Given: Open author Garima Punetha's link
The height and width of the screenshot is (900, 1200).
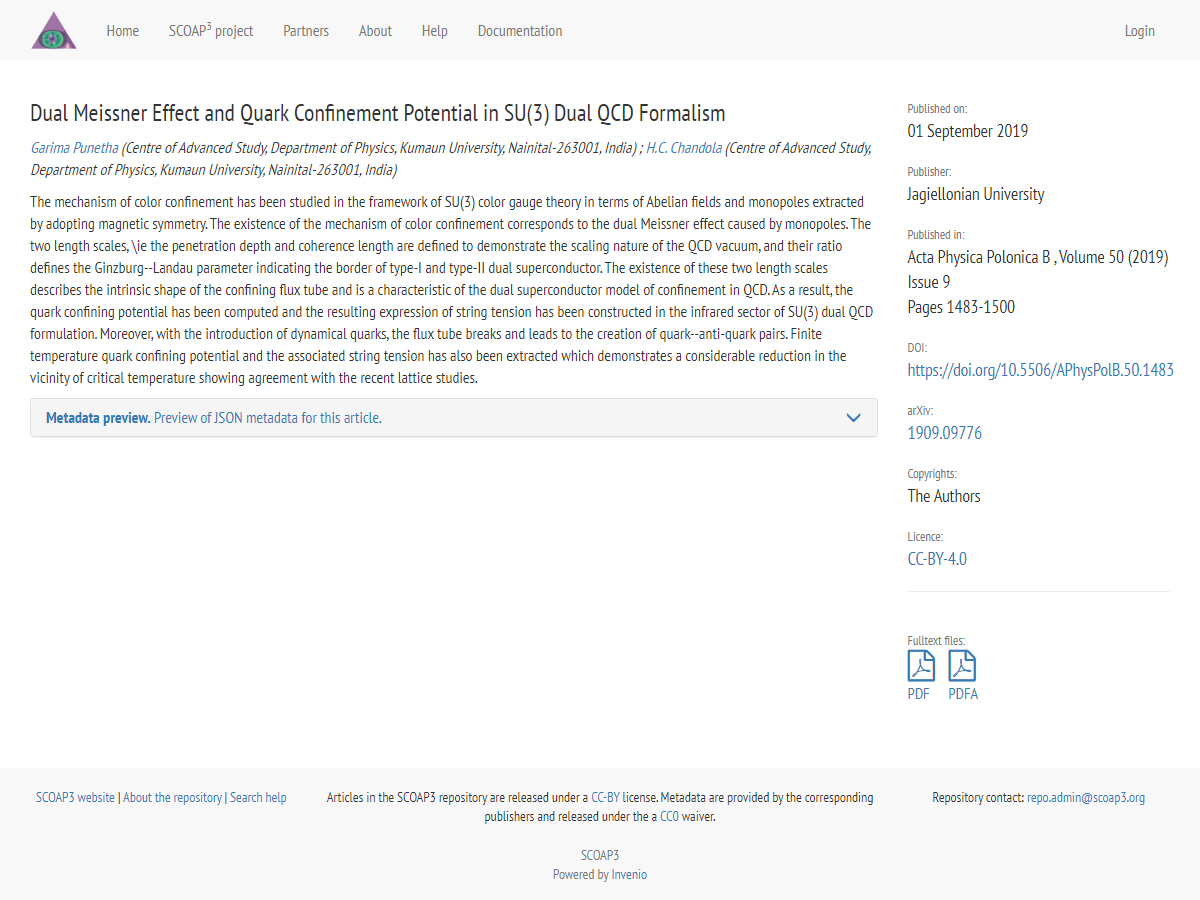Looking at the screenshot, I should click(74, 148).
